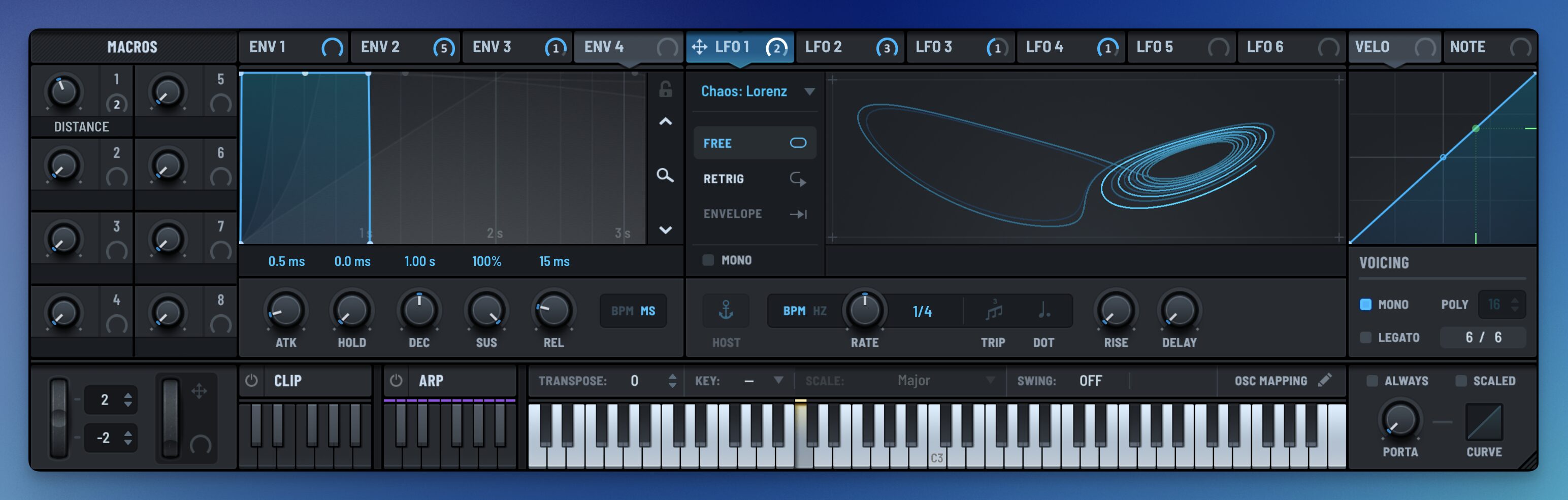Click the ATK envelope knob
The height and width of the screenshot is (500, 1568).
pos(285,311)
